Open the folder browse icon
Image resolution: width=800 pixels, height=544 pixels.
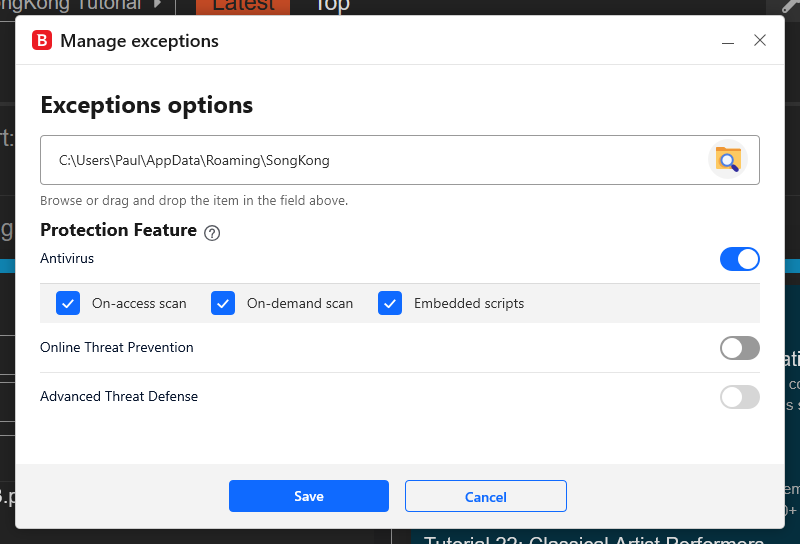[727, 160]
